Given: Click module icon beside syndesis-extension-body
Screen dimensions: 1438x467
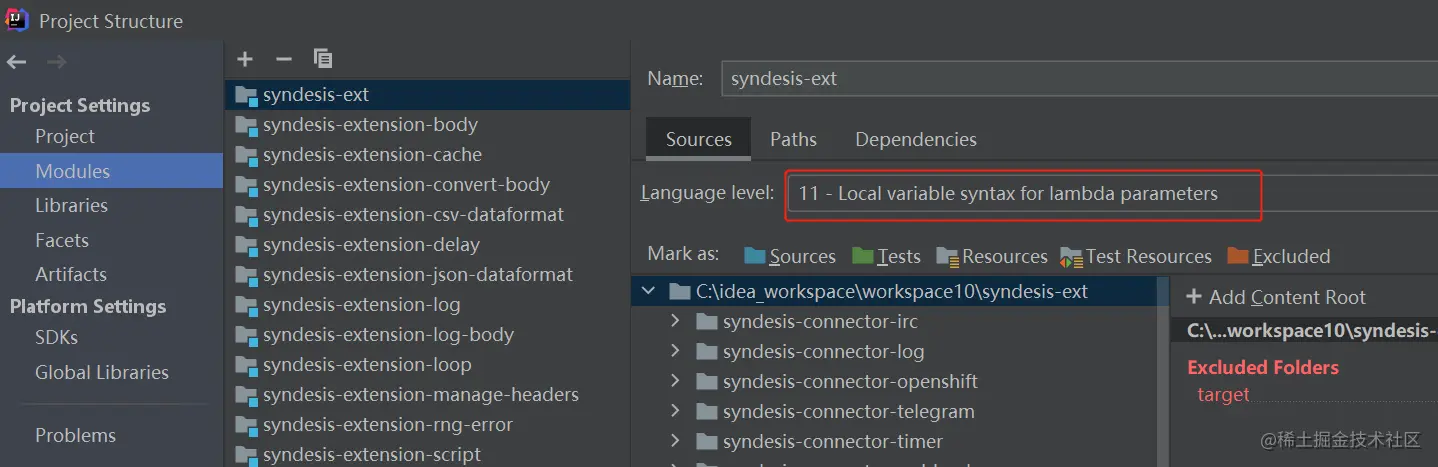Looking at the screenshot, I should coord(246,125).
